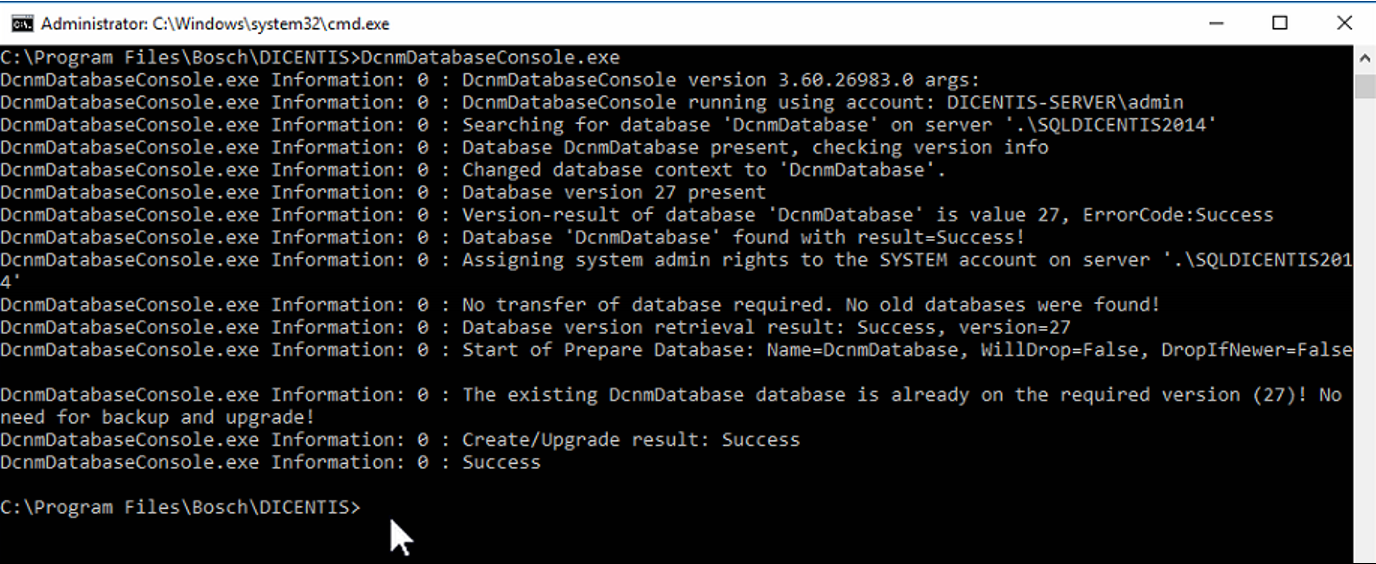The image size is (1376, 564).
Task: Click the typed command 'DcnmDatabaseConsole.exe' on the first line
Action: click(490, 57)
